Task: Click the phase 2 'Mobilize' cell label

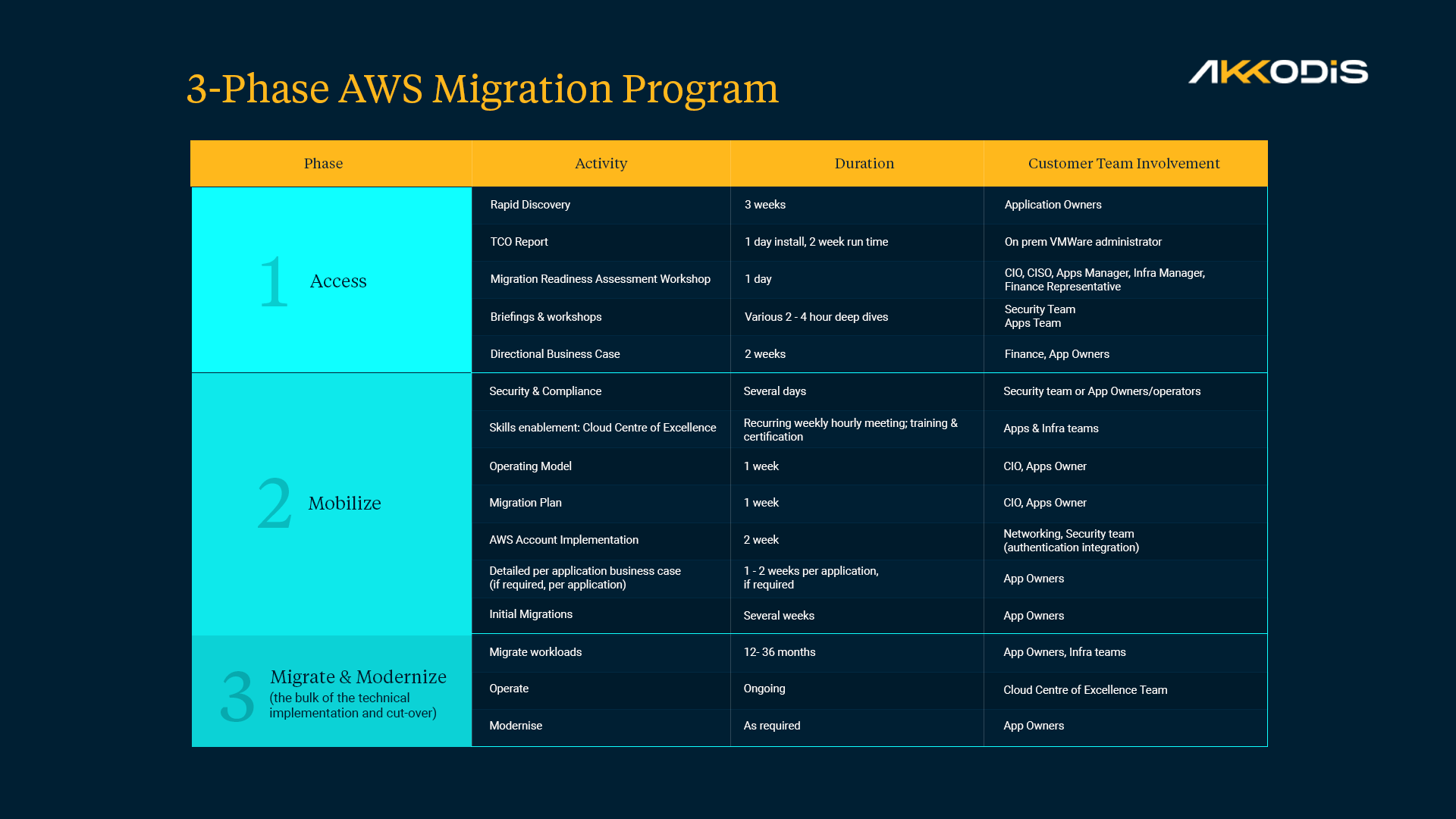Action: [344, 503]
